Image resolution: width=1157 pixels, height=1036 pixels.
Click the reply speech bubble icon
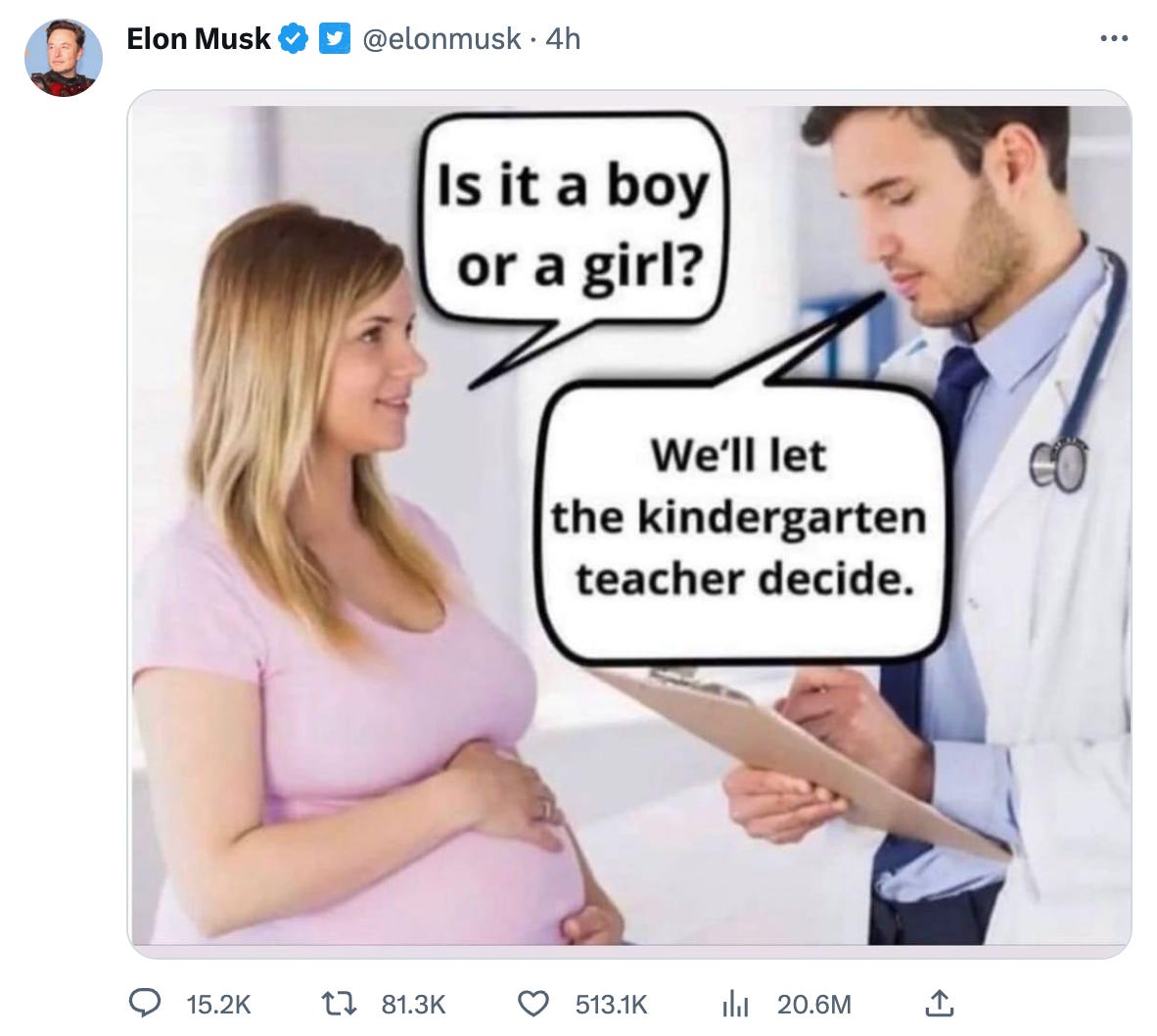[x=145, y=1004]
